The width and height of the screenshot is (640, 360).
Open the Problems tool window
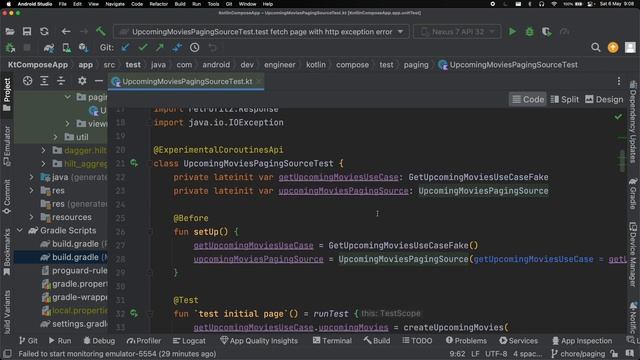466,340
